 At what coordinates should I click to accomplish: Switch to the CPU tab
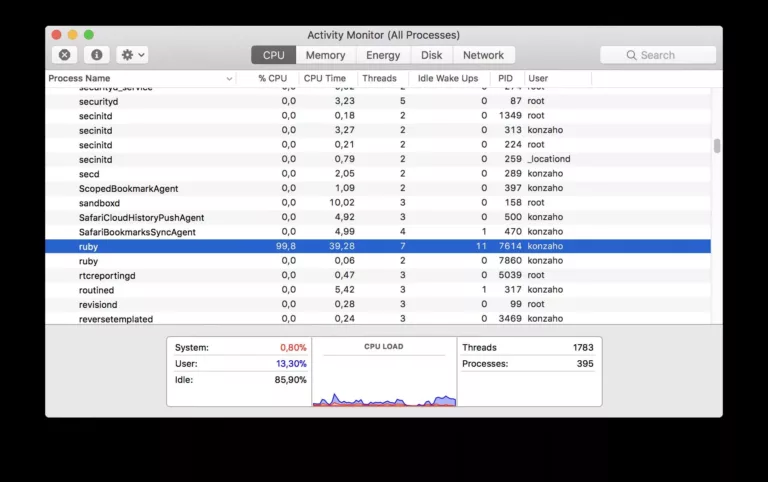click(x=273, y=55)
